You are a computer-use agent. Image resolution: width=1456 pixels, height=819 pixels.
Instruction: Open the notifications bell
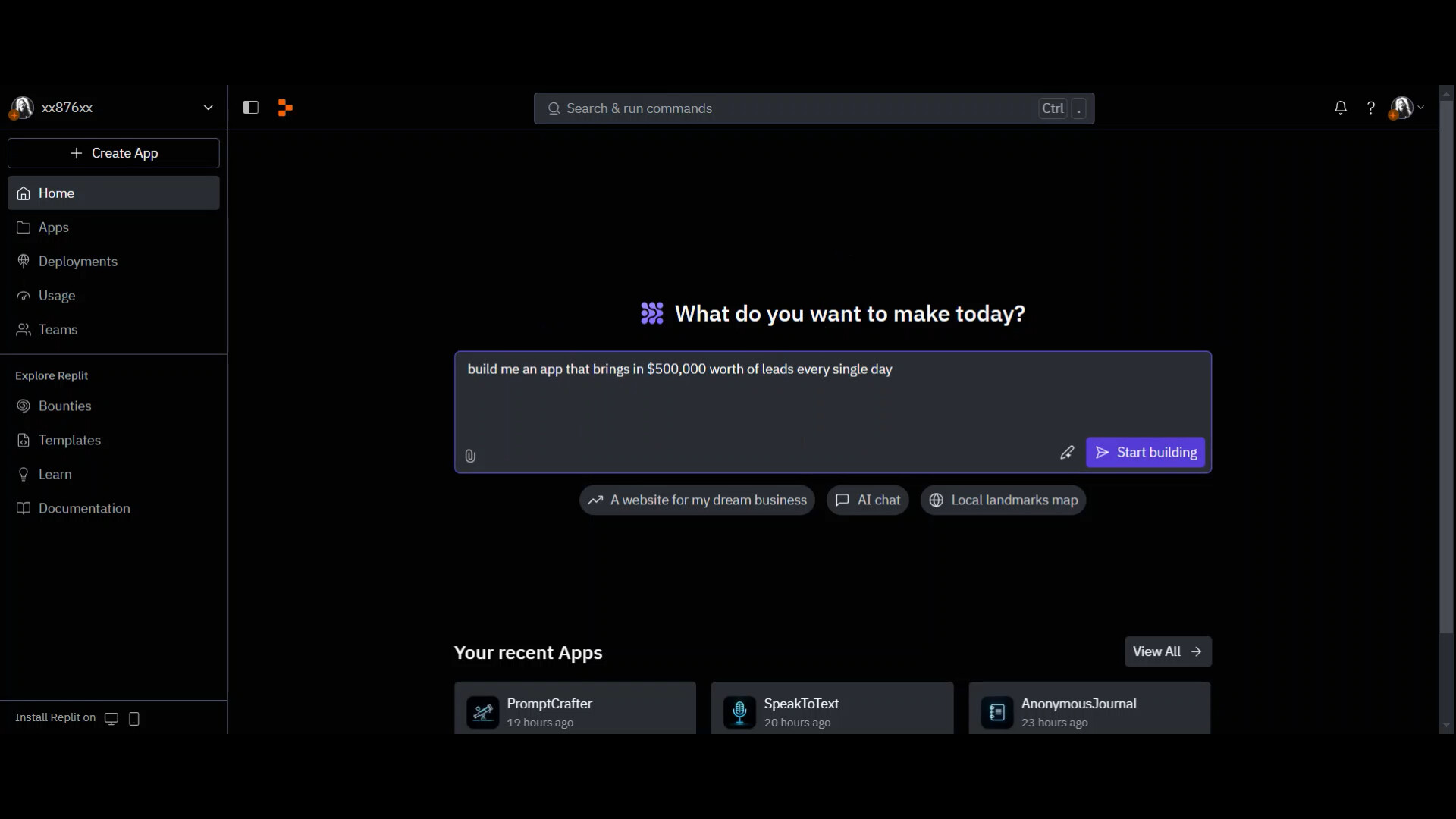(1341, 108)
